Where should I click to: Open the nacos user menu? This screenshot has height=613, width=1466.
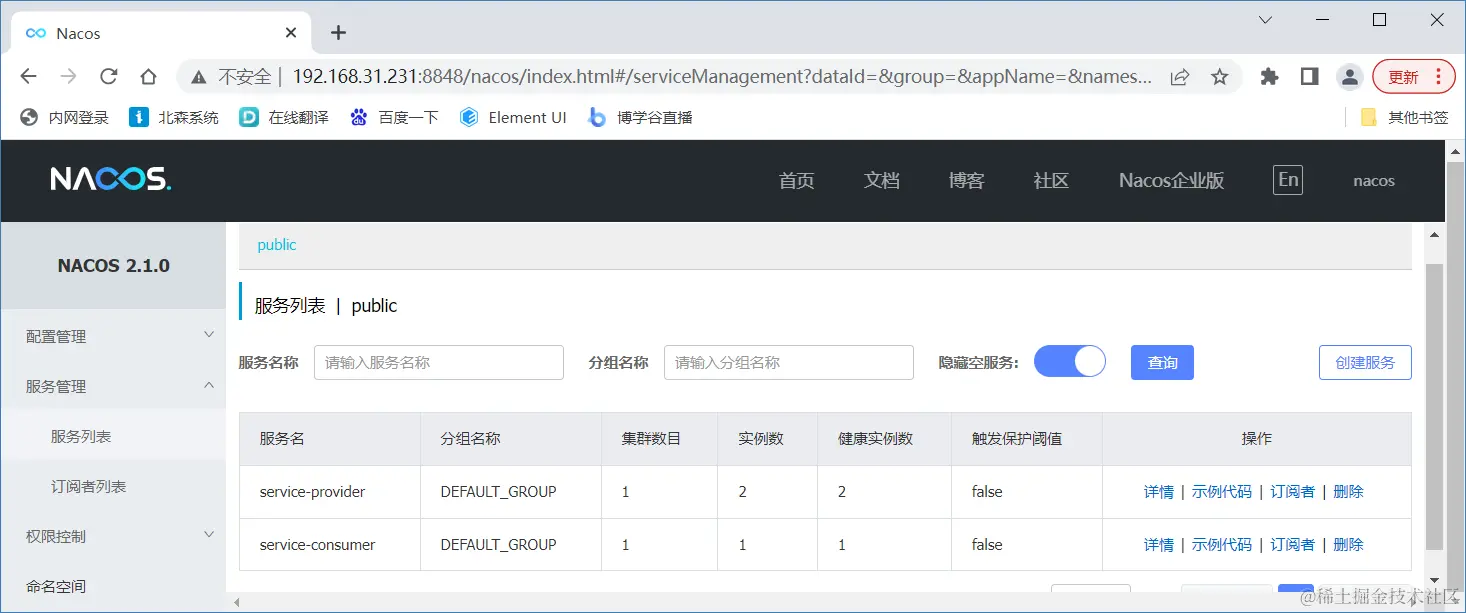tap(1374, 181)
